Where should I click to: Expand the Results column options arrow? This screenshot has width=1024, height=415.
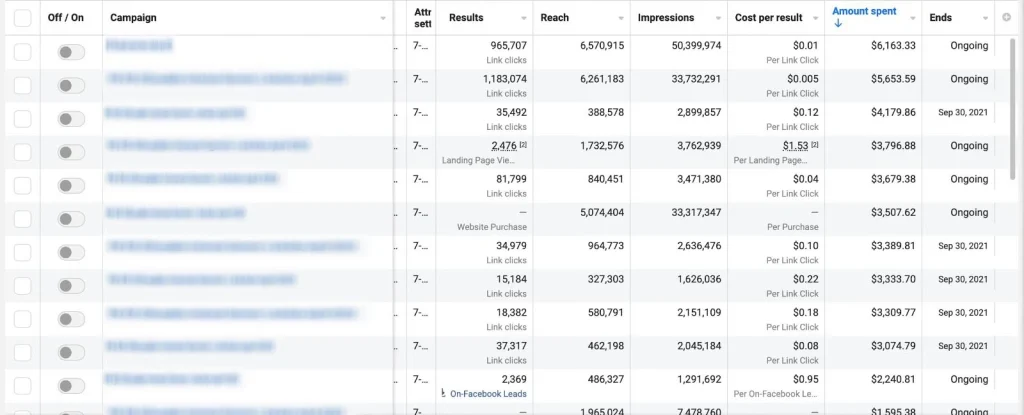(x=525, y=18)
